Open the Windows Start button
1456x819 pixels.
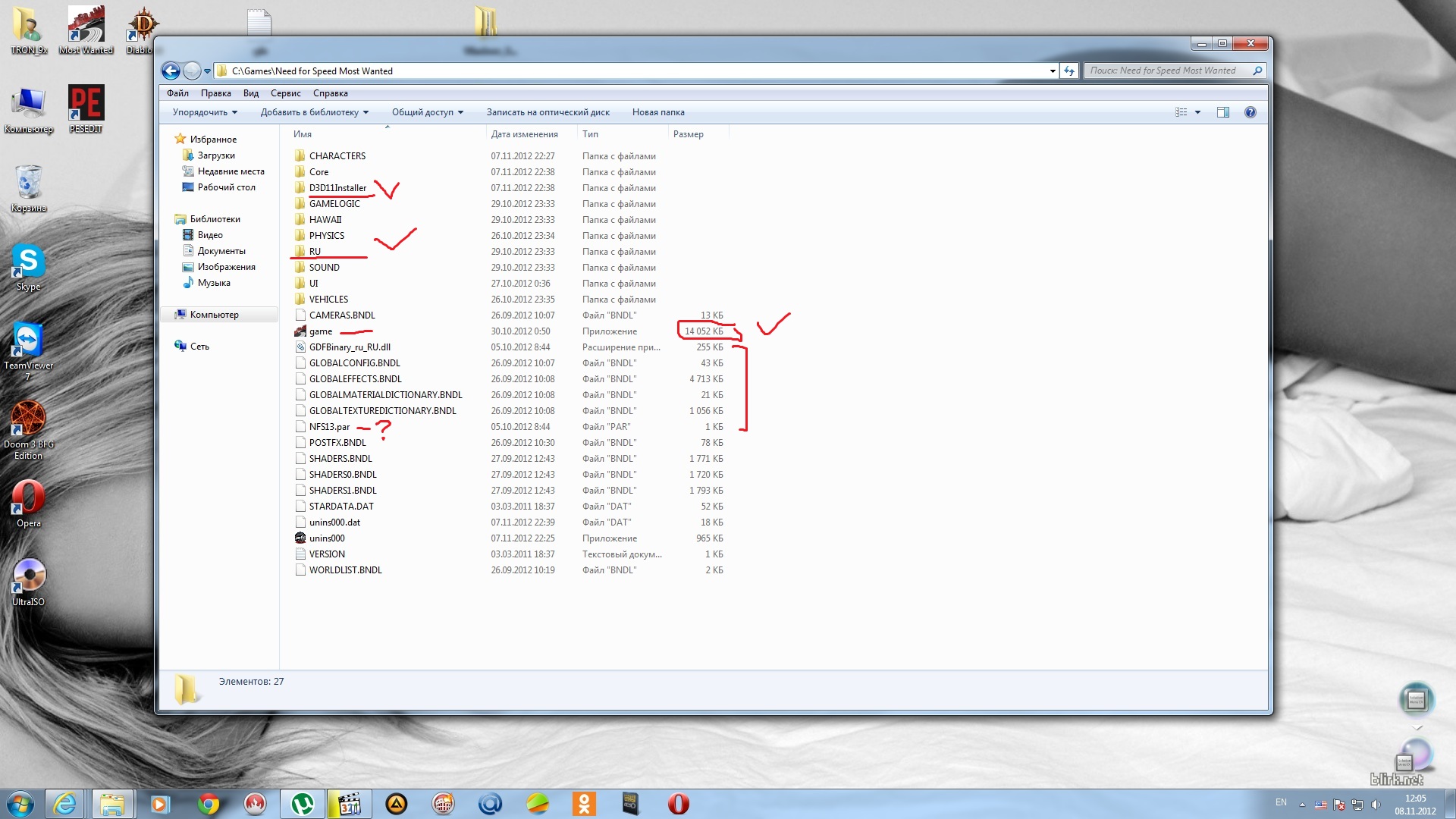(20, 804)
